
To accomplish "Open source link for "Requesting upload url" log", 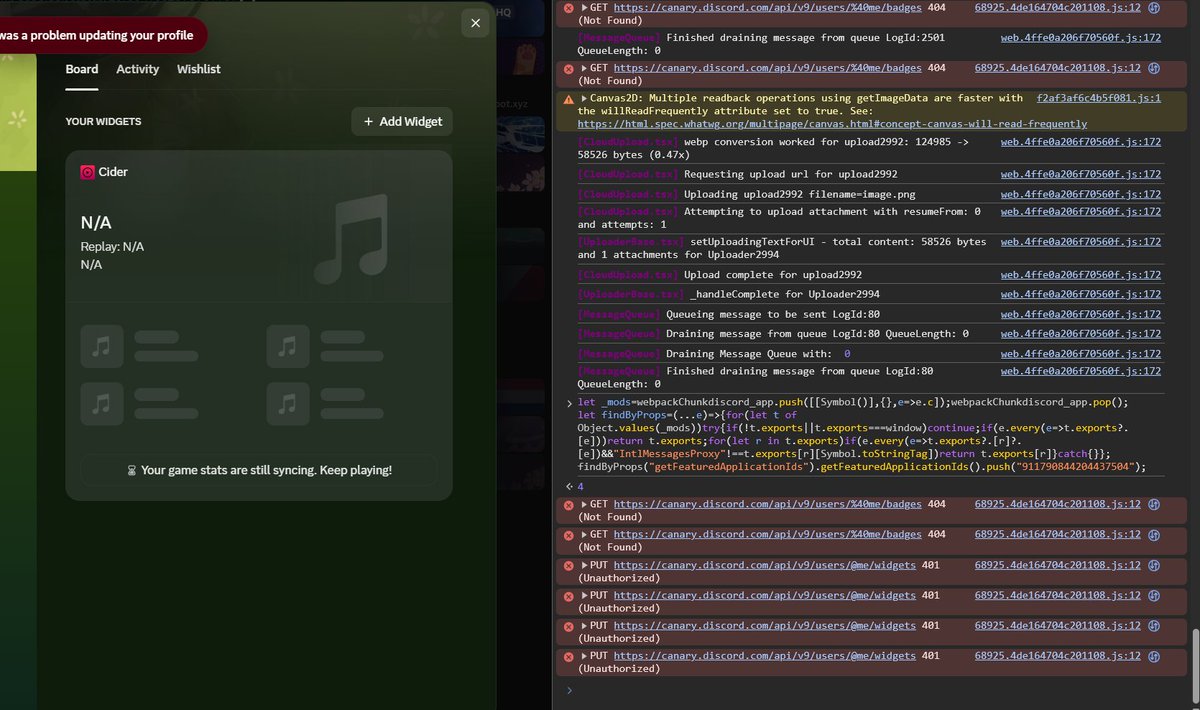I will click(x=1081, y=174).
